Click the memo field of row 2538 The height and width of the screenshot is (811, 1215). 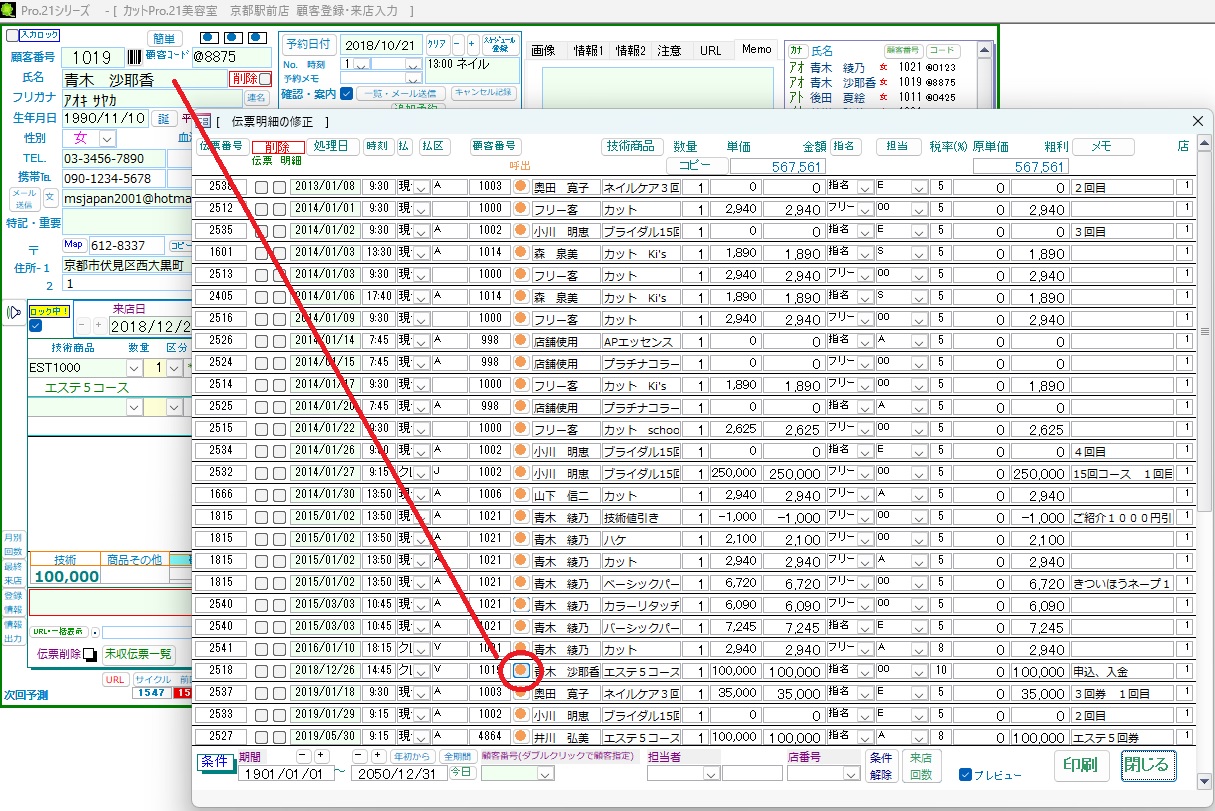1121,187
